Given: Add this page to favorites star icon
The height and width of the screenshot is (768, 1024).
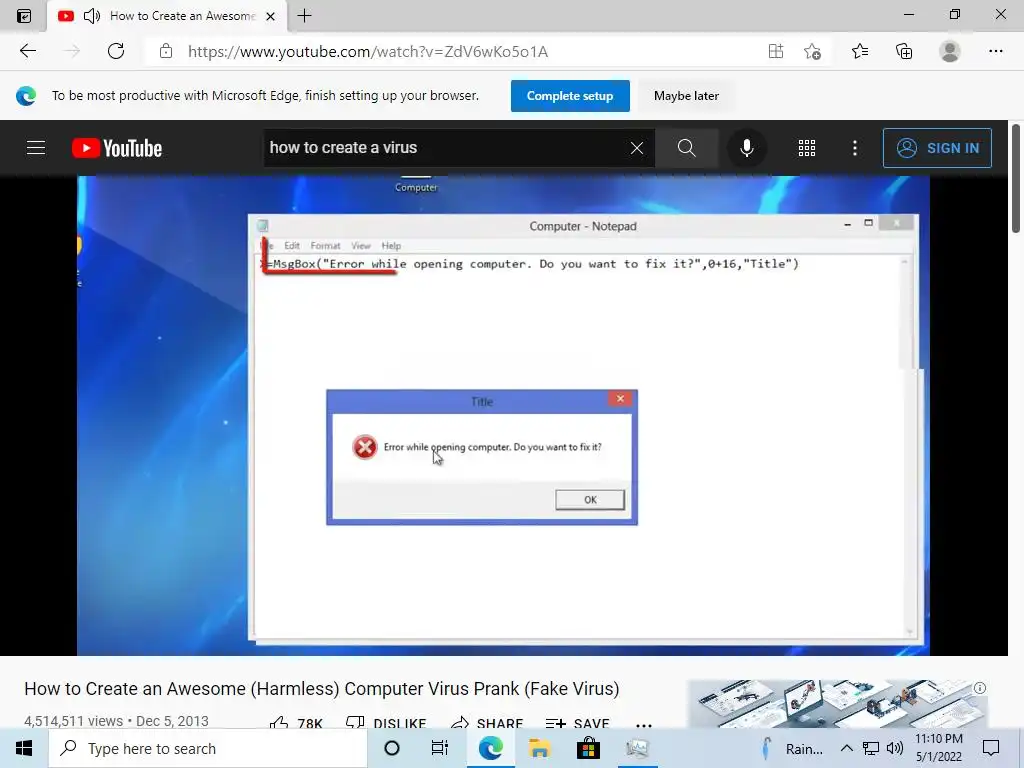Looking at the screenshot, I should [812, 51].
